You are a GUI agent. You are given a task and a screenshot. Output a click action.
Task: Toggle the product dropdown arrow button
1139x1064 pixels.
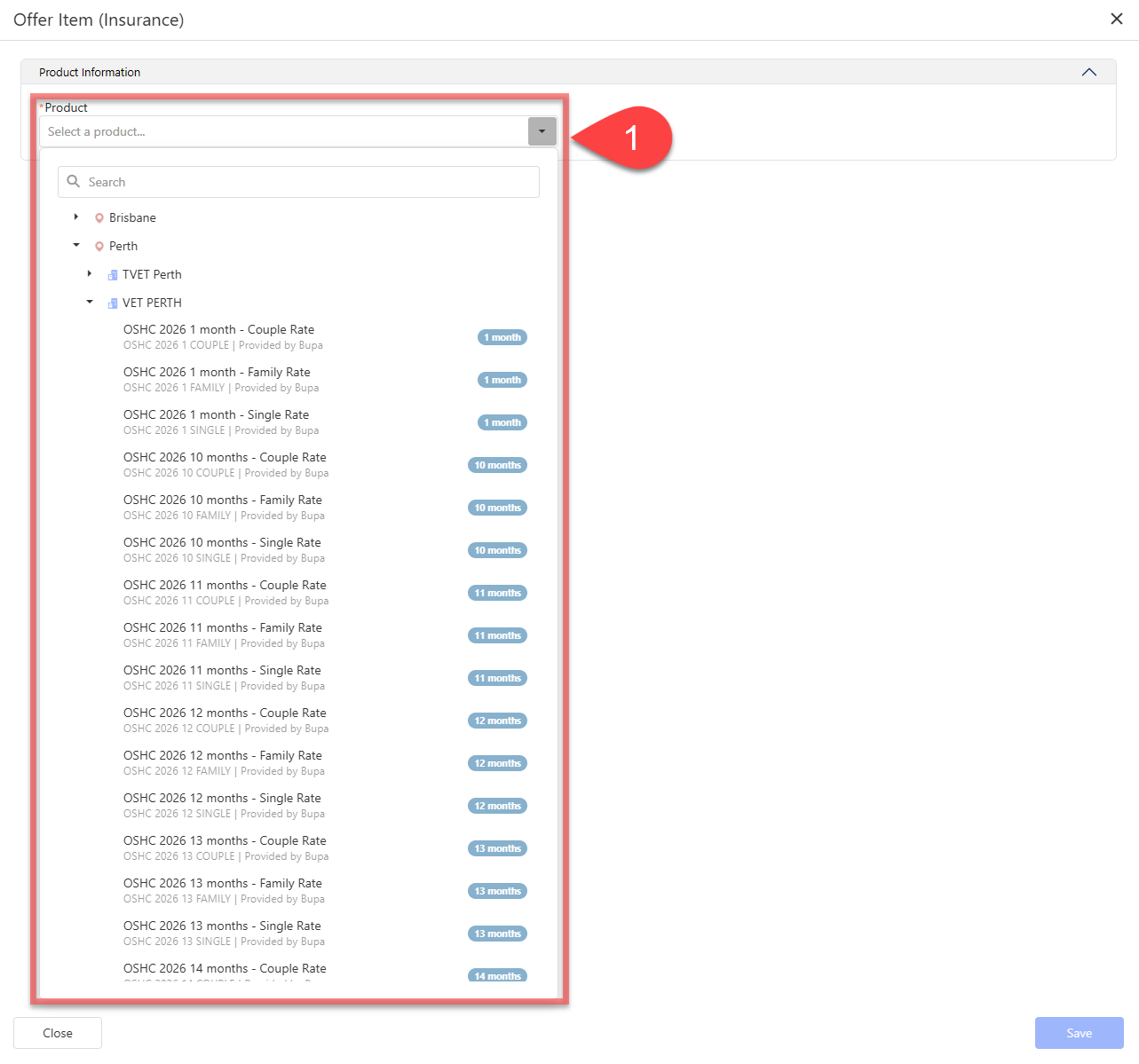(x=542, y=131)
